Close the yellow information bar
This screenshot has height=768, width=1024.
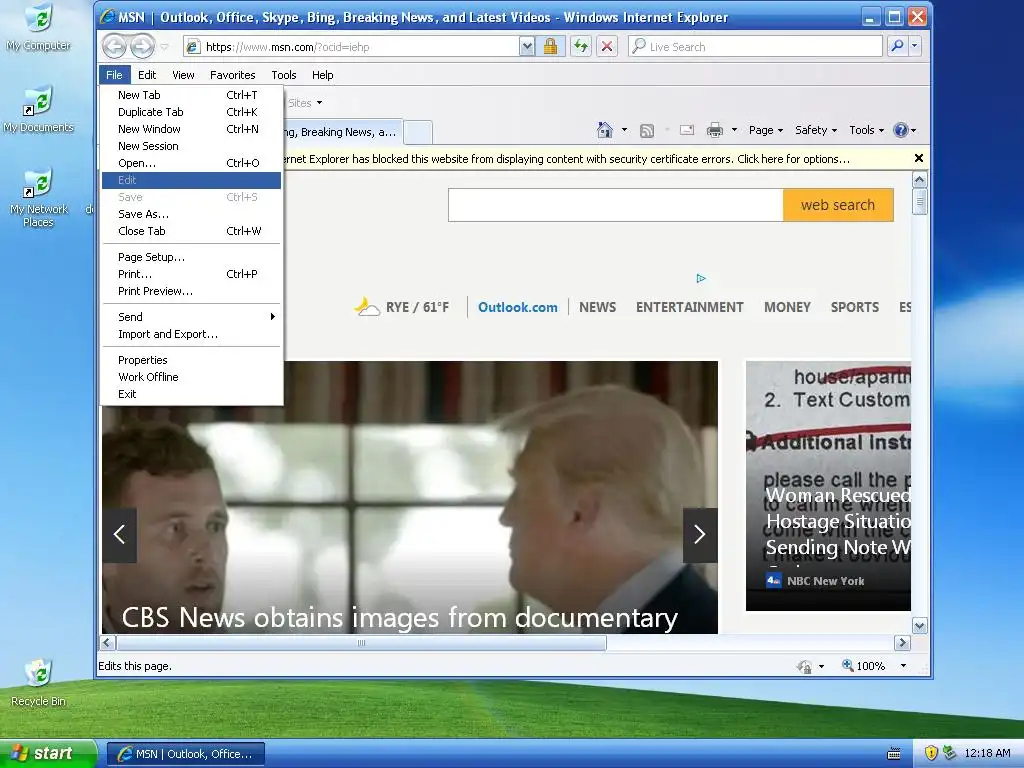[x=919, y=158]
